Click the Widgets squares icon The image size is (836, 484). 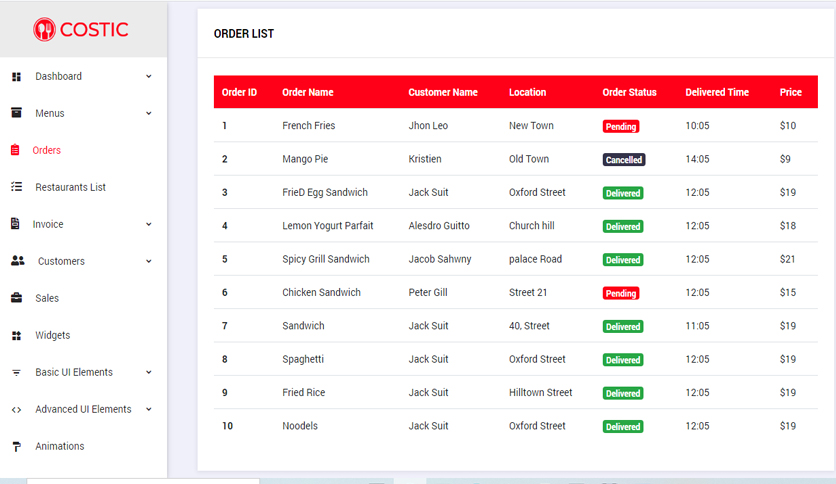click(x=17, y=335)
